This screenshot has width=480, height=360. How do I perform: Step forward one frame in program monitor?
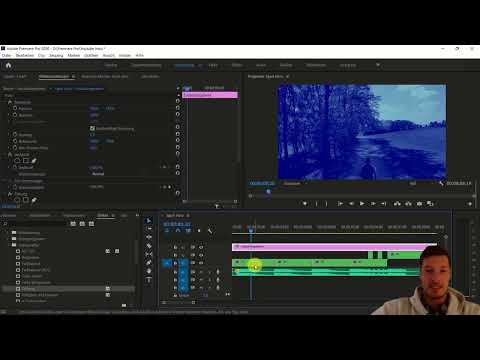click(x=373, y=203)
